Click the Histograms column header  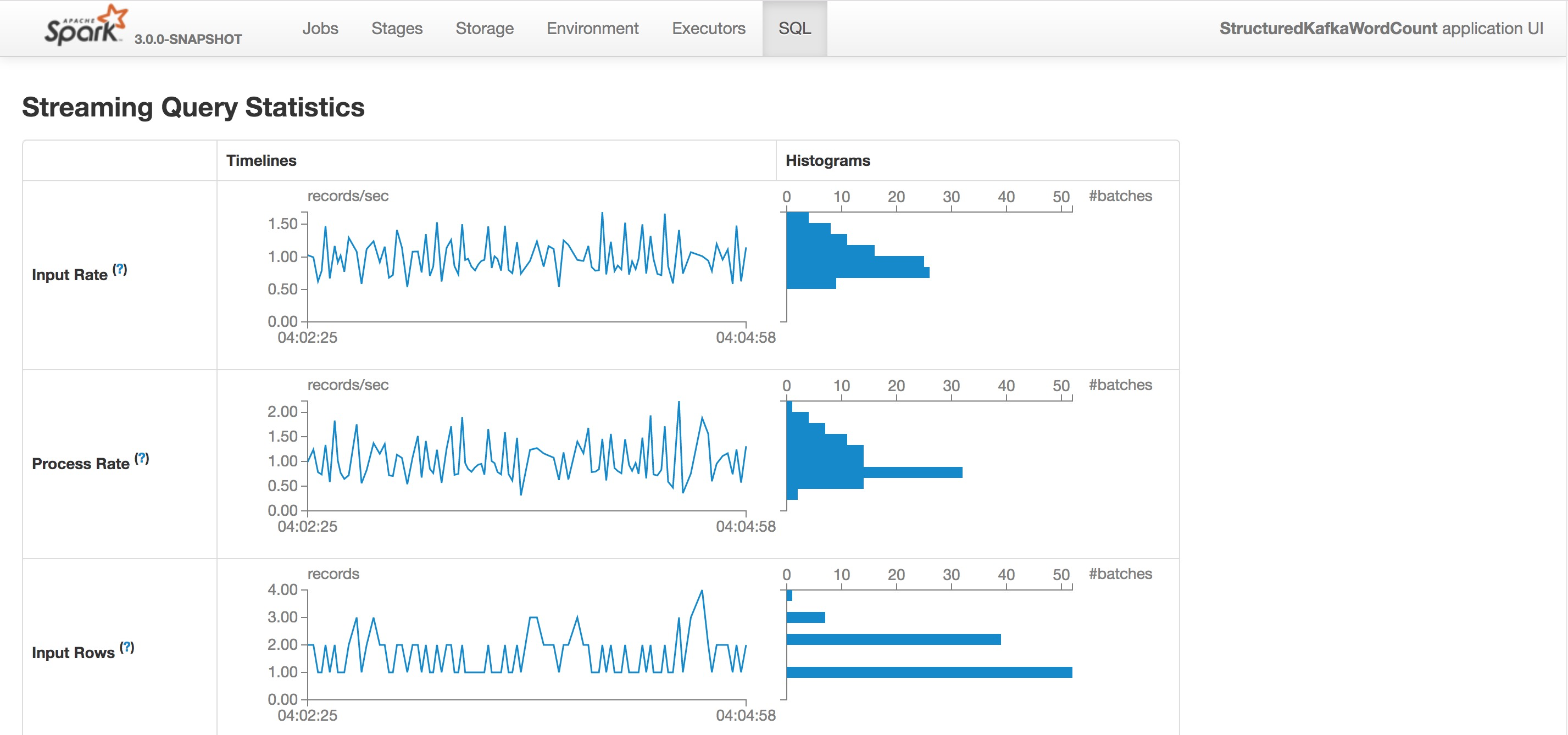click(827, 160)
